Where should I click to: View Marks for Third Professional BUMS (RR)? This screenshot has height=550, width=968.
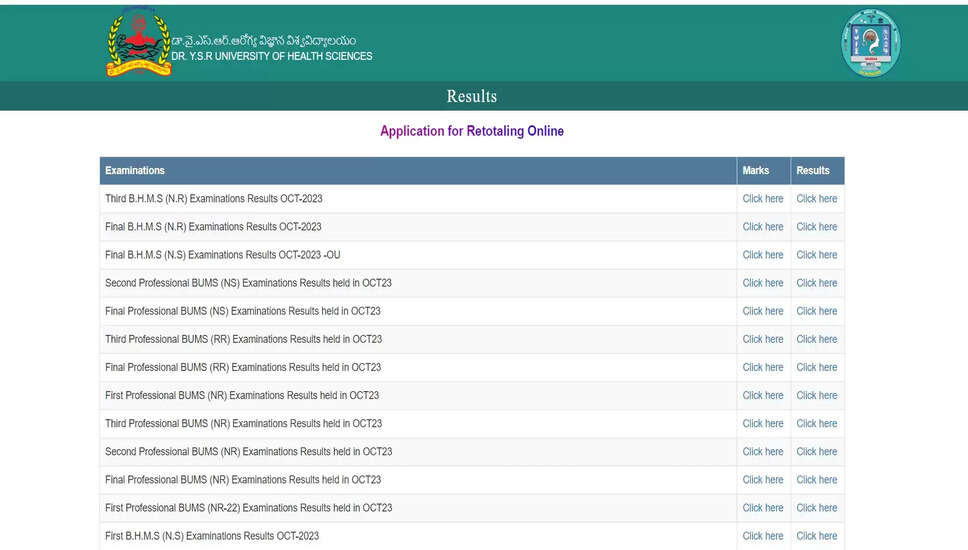coord(762,339)
